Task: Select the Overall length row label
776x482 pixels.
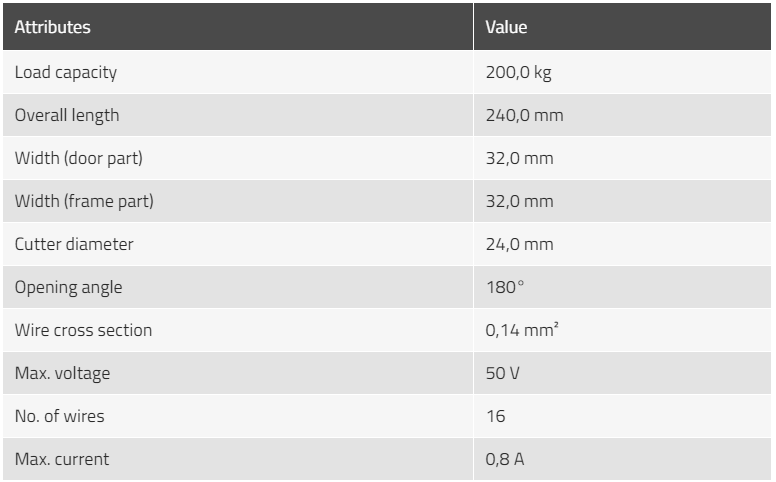Action: pyautogui.click(x=67, y=115)
